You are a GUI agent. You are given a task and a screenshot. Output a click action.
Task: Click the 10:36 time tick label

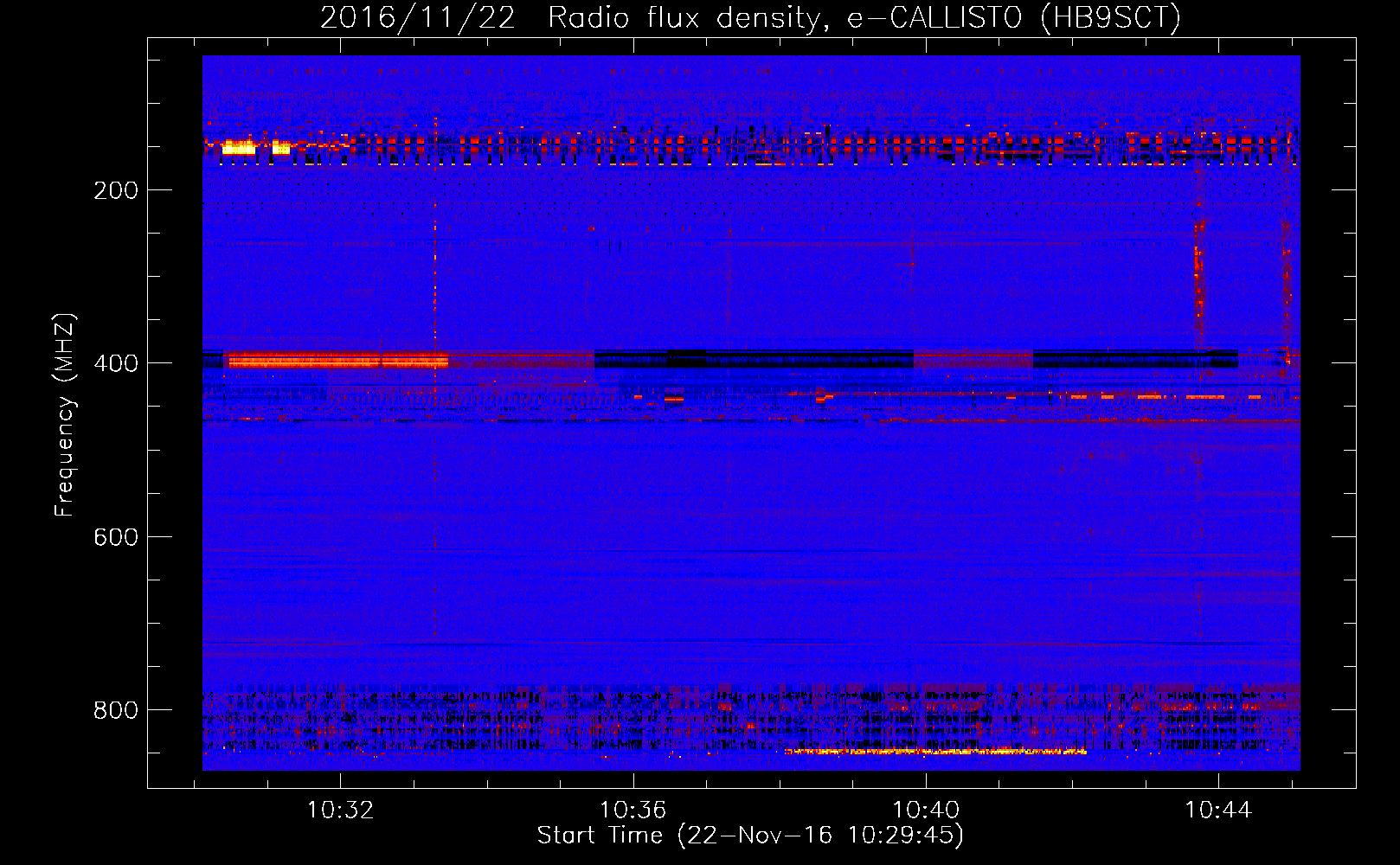click(633, 811)
